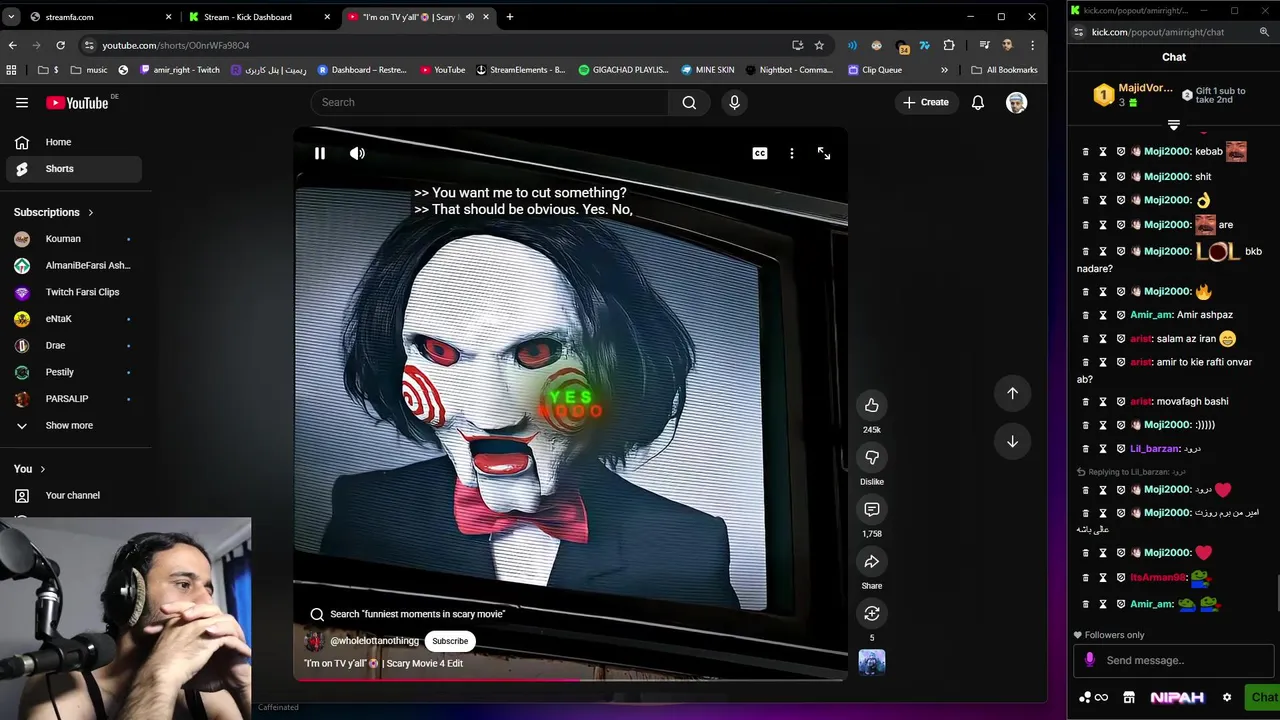
Task: Open the Kouman subscription
Action: [x=72, y=239]
